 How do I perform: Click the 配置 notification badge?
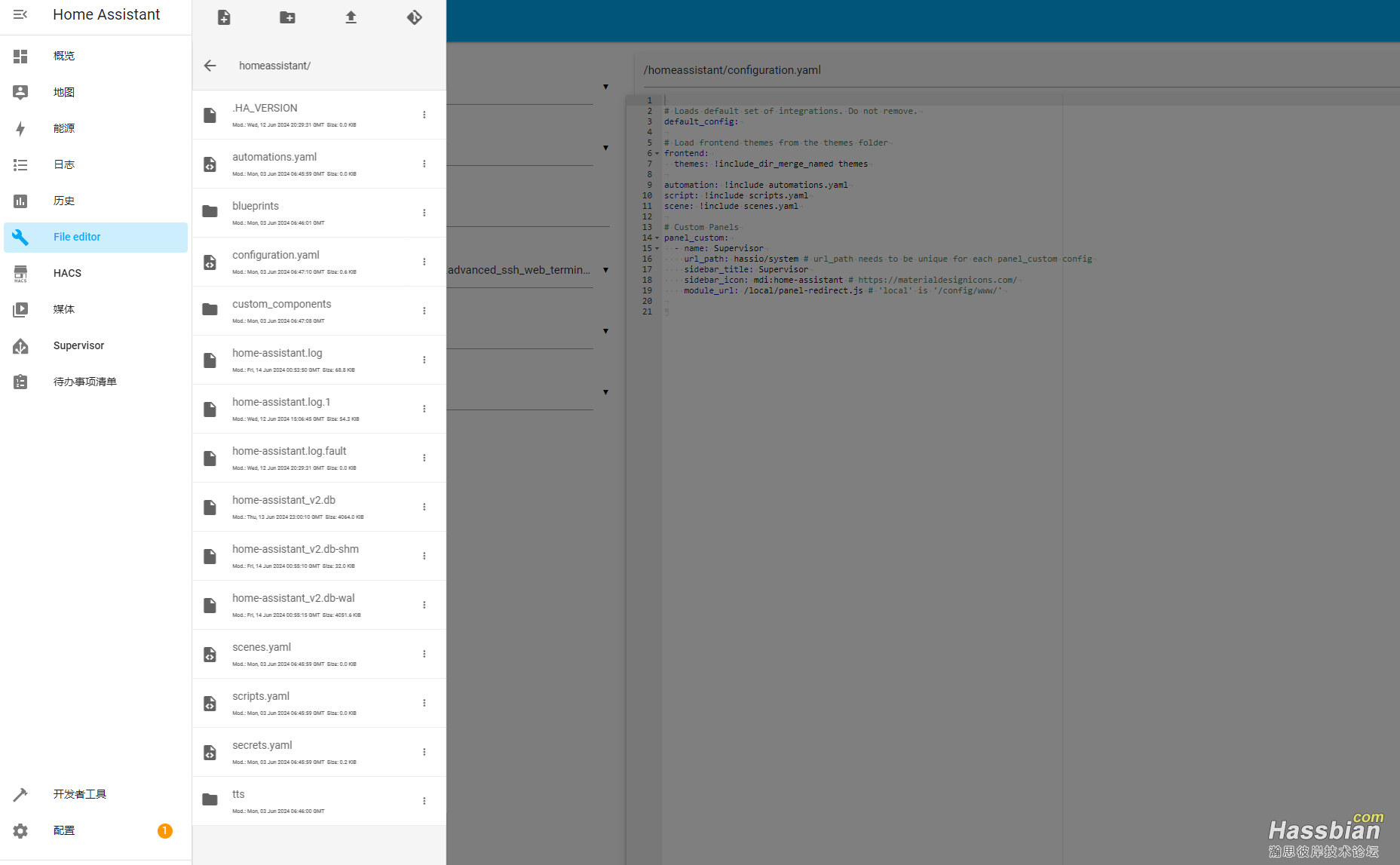coord(165,830)
